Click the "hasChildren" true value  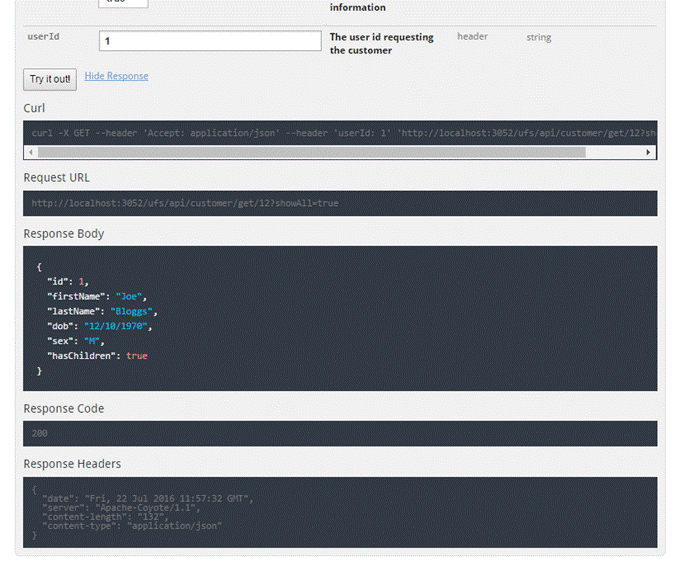(137, 356)
